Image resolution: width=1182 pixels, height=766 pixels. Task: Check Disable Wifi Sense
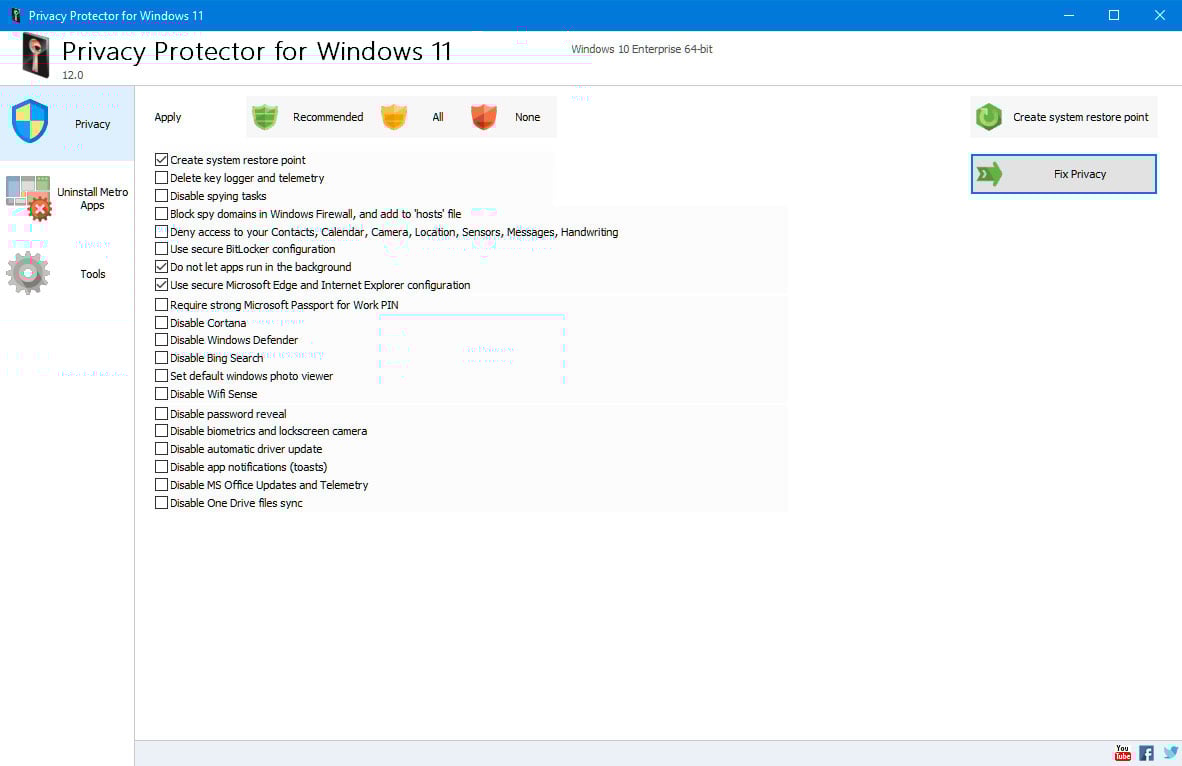(161, 394)
